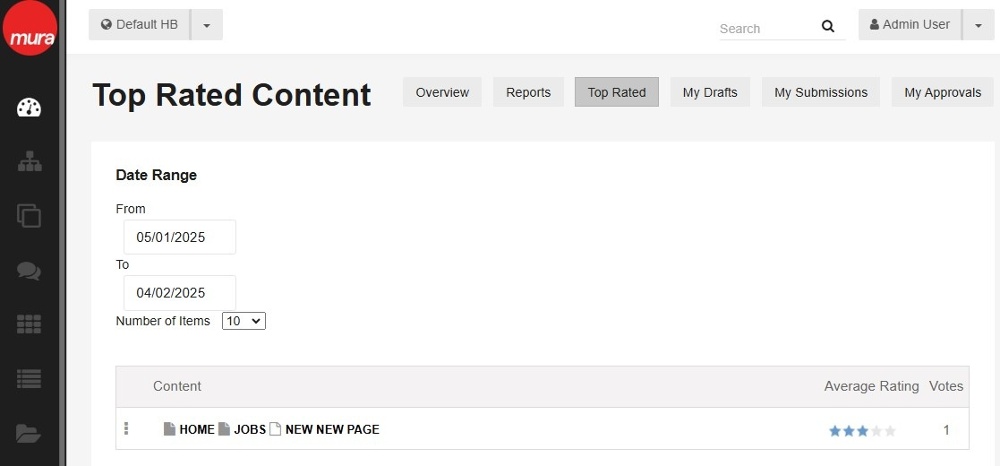Click the Average Rating column header
Viewport: 1000px width, 466px height.
871,386
